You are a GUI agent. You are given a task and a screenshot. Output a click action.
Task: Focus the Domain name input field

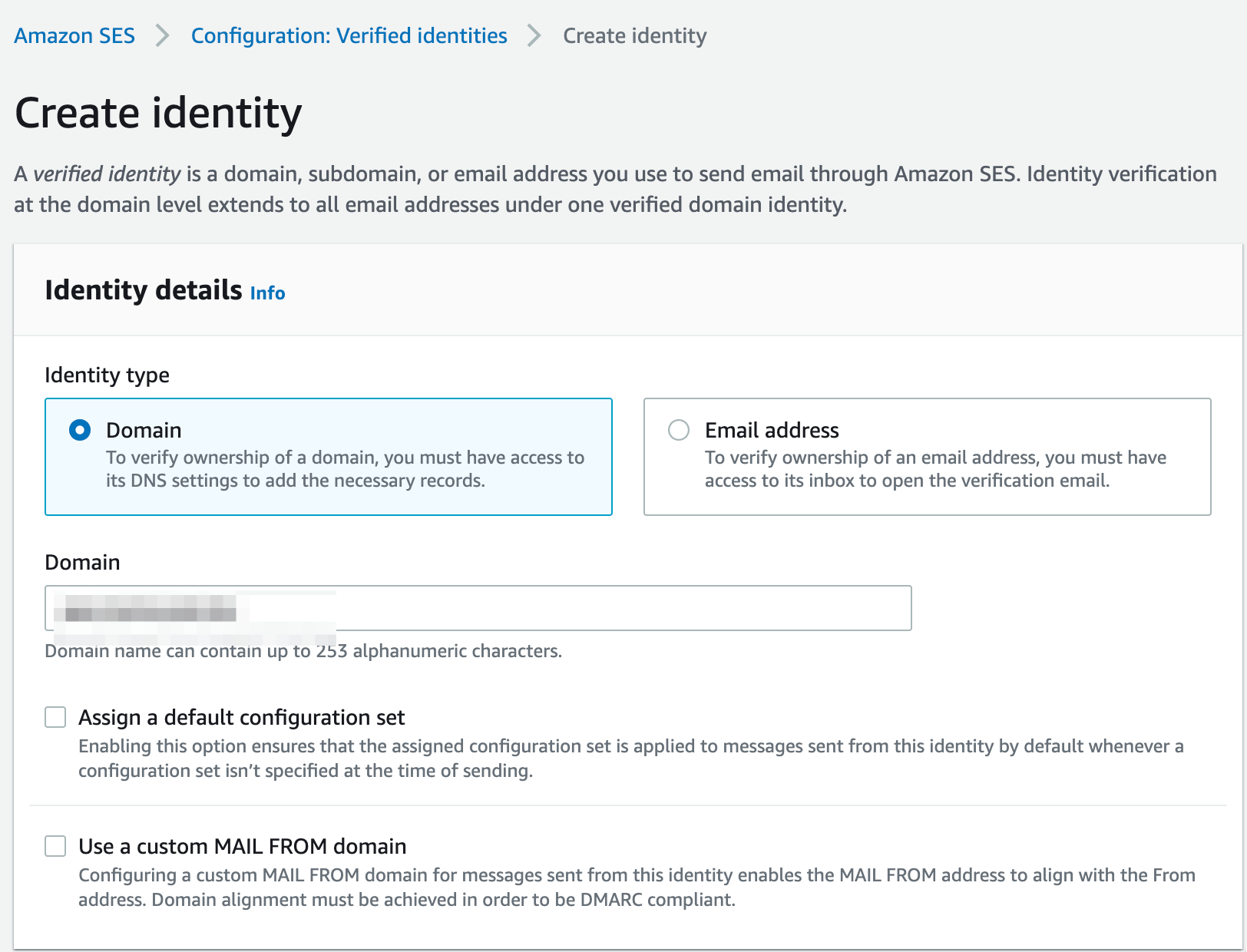click(478, 608)
